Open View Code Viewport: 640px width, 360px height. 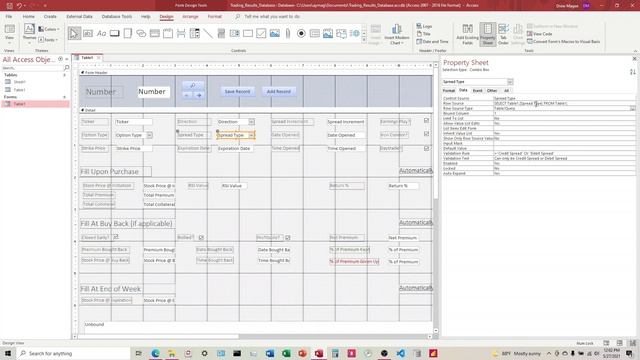(540, 34)
